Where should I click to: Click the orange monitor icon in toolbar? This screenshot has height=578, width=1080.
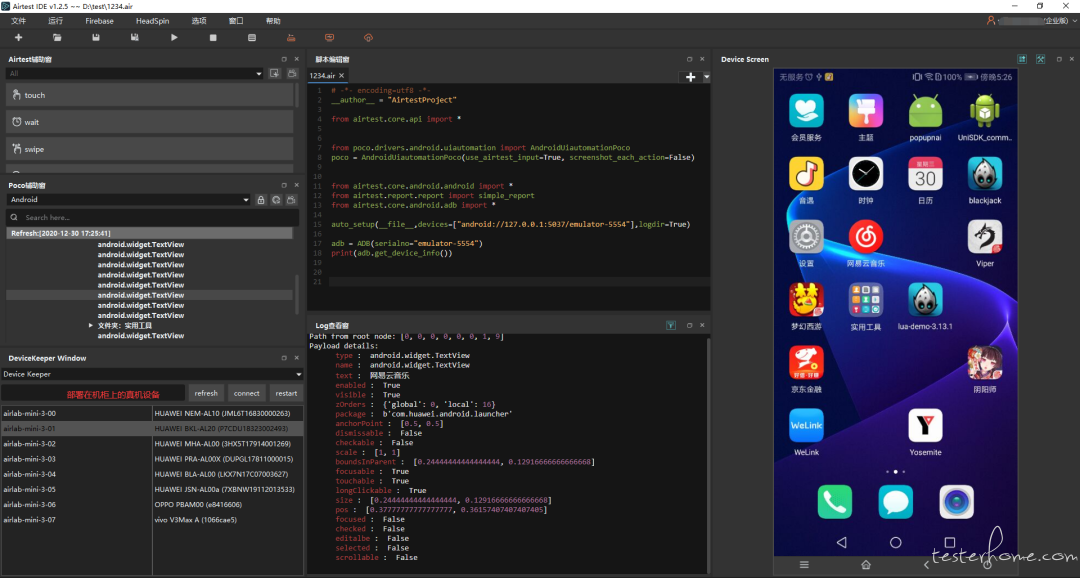tap(329, 38)
